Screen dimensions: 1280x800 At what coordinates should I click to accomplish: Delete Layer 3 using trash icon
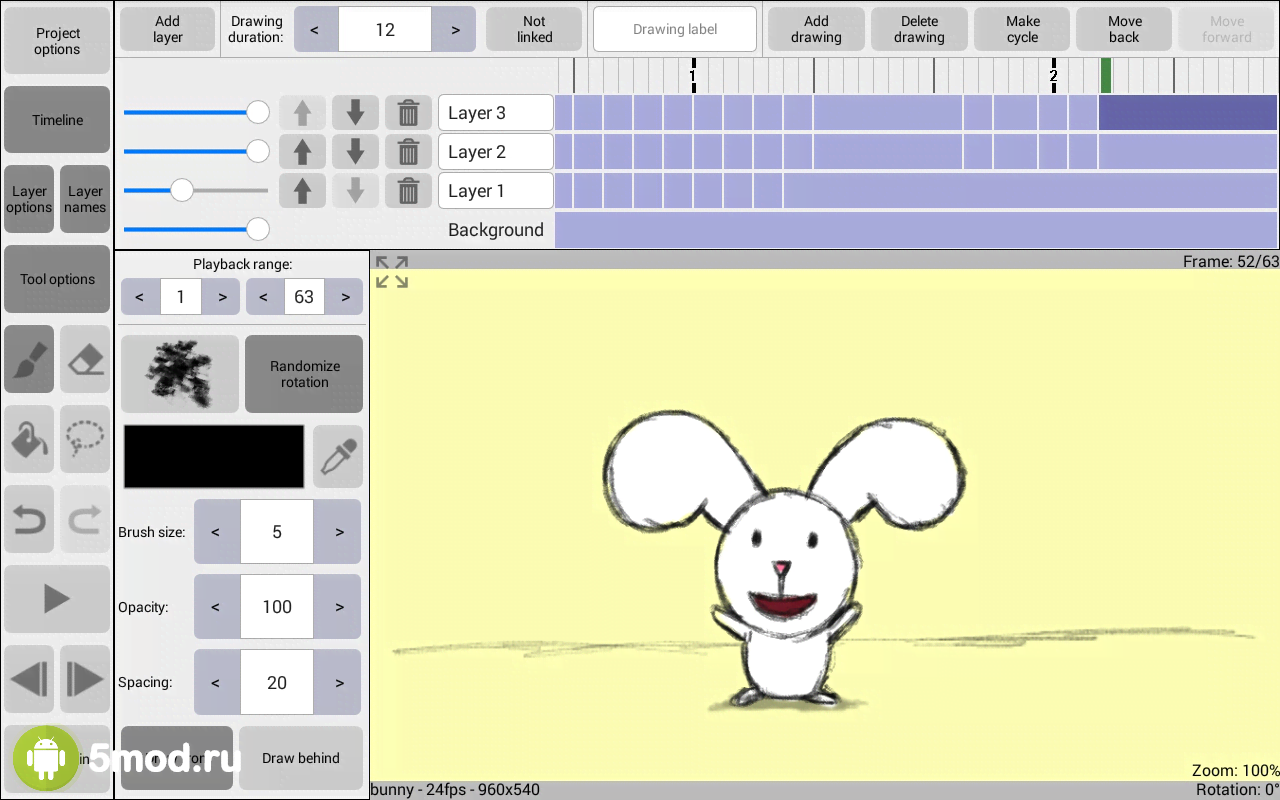(x=408, y=113)
